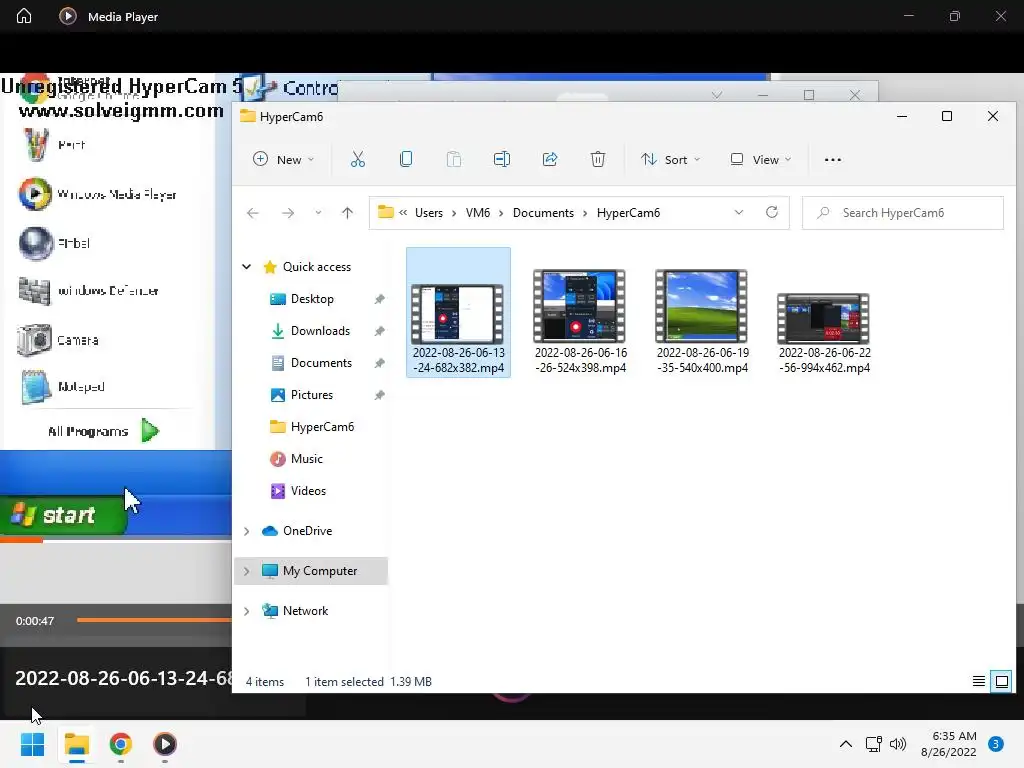Screen dimensions: 1024x768
Task: Go forward with the right arrow button
Action: [x=287, y=213]
